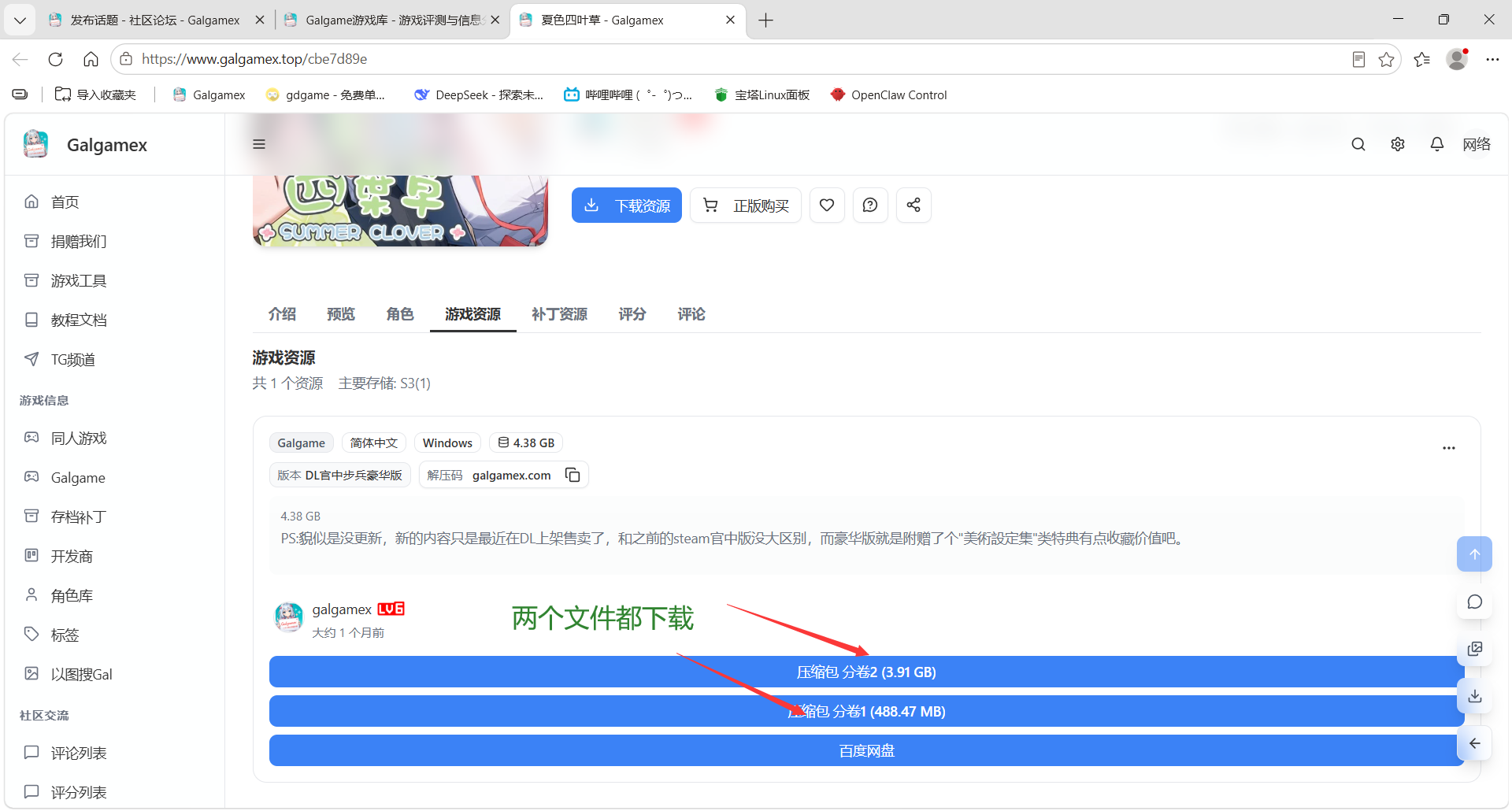Open the 百度网盘 download link
Screen dimensions: 1512x811
pyautogui.click(x=866, y=750)
